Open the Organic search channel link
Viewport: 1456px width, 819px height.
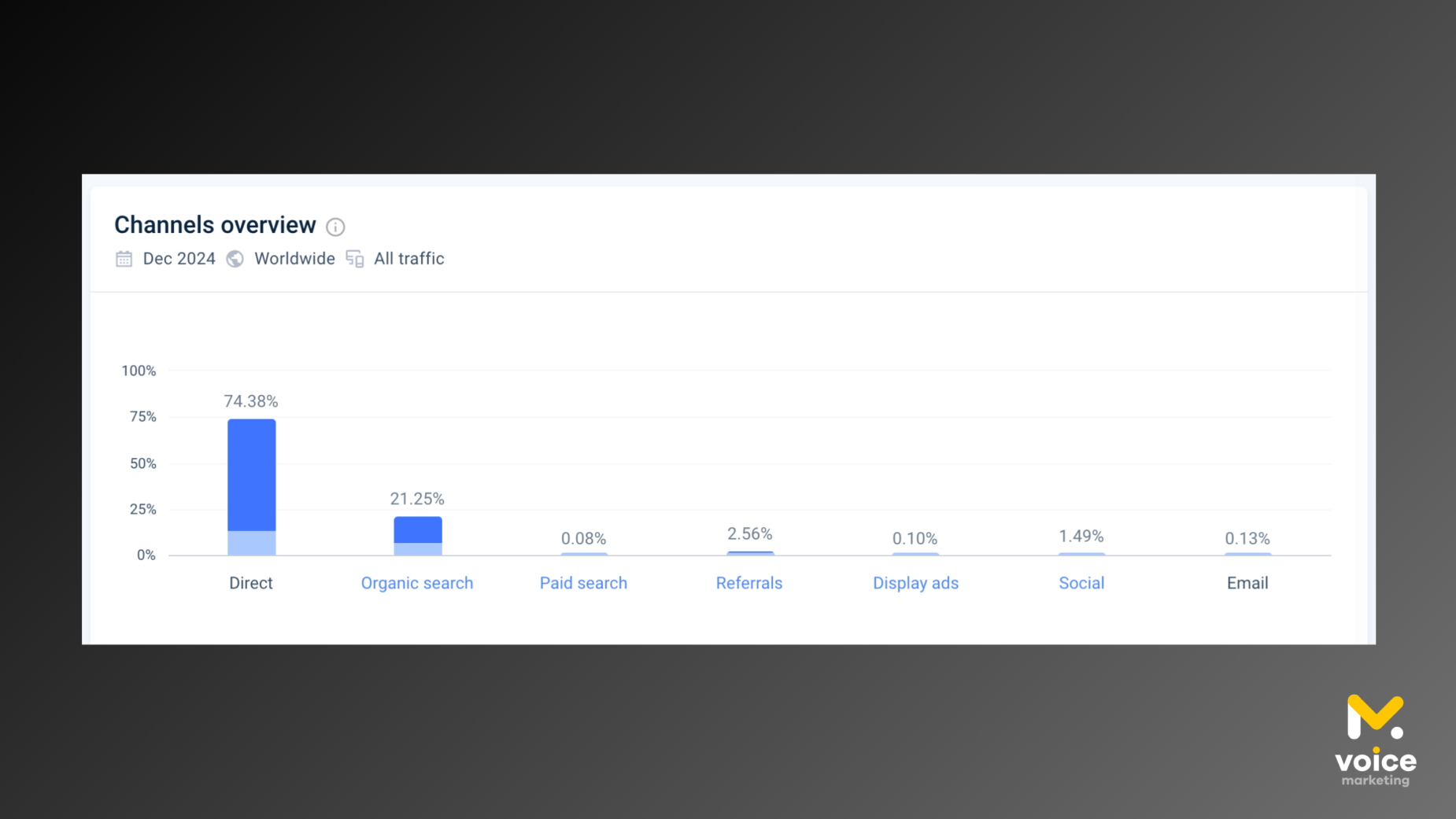pos(416,583)
